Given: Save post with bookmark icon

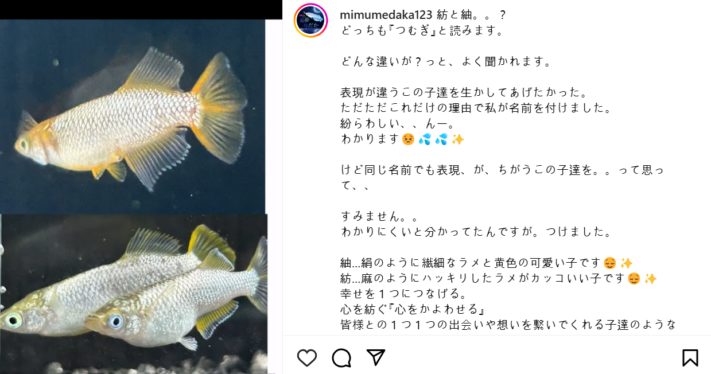Looking at the screenshot, I should (x=690, y=358).
